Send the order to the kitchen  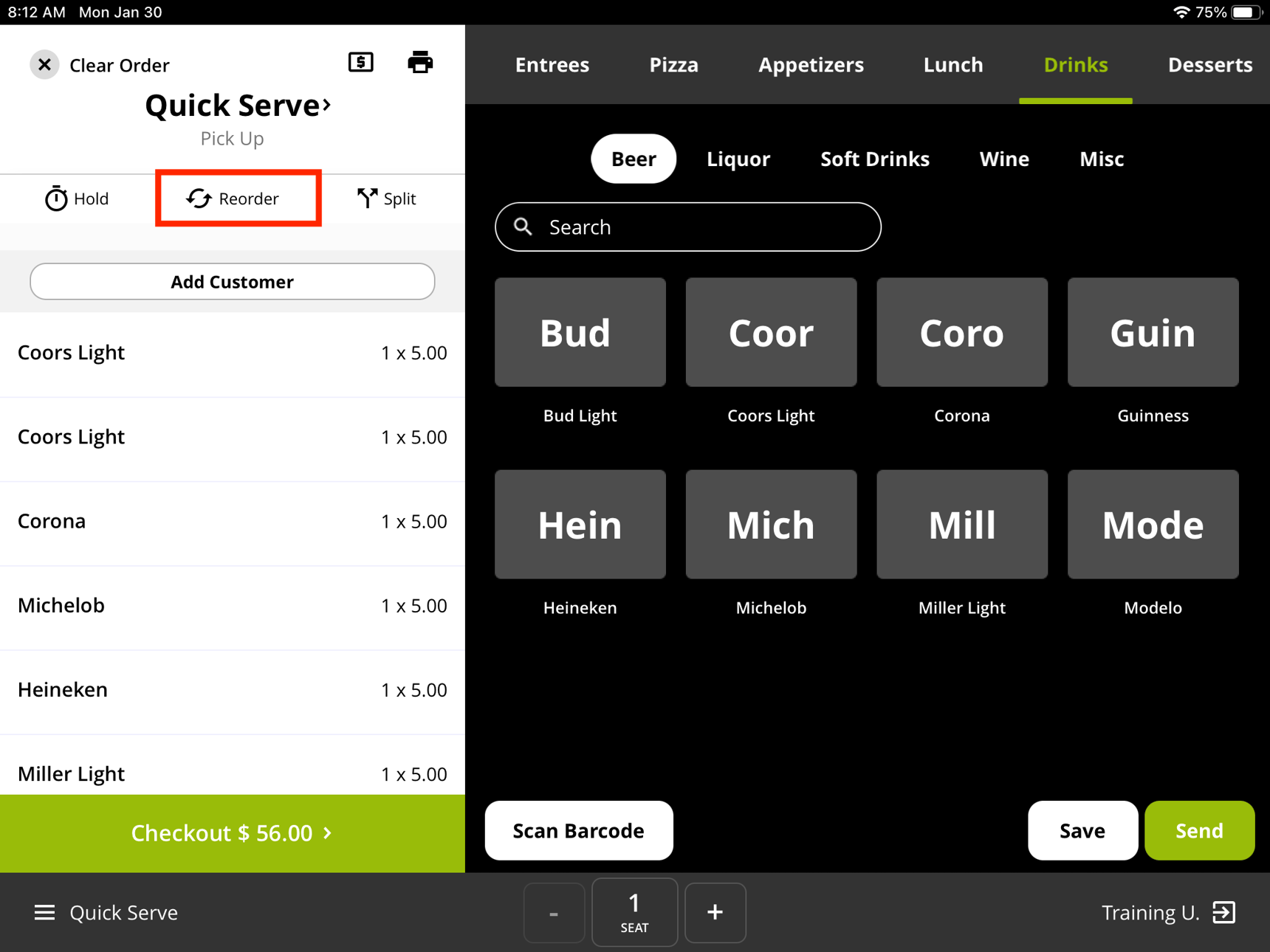tap(1198, 831)
